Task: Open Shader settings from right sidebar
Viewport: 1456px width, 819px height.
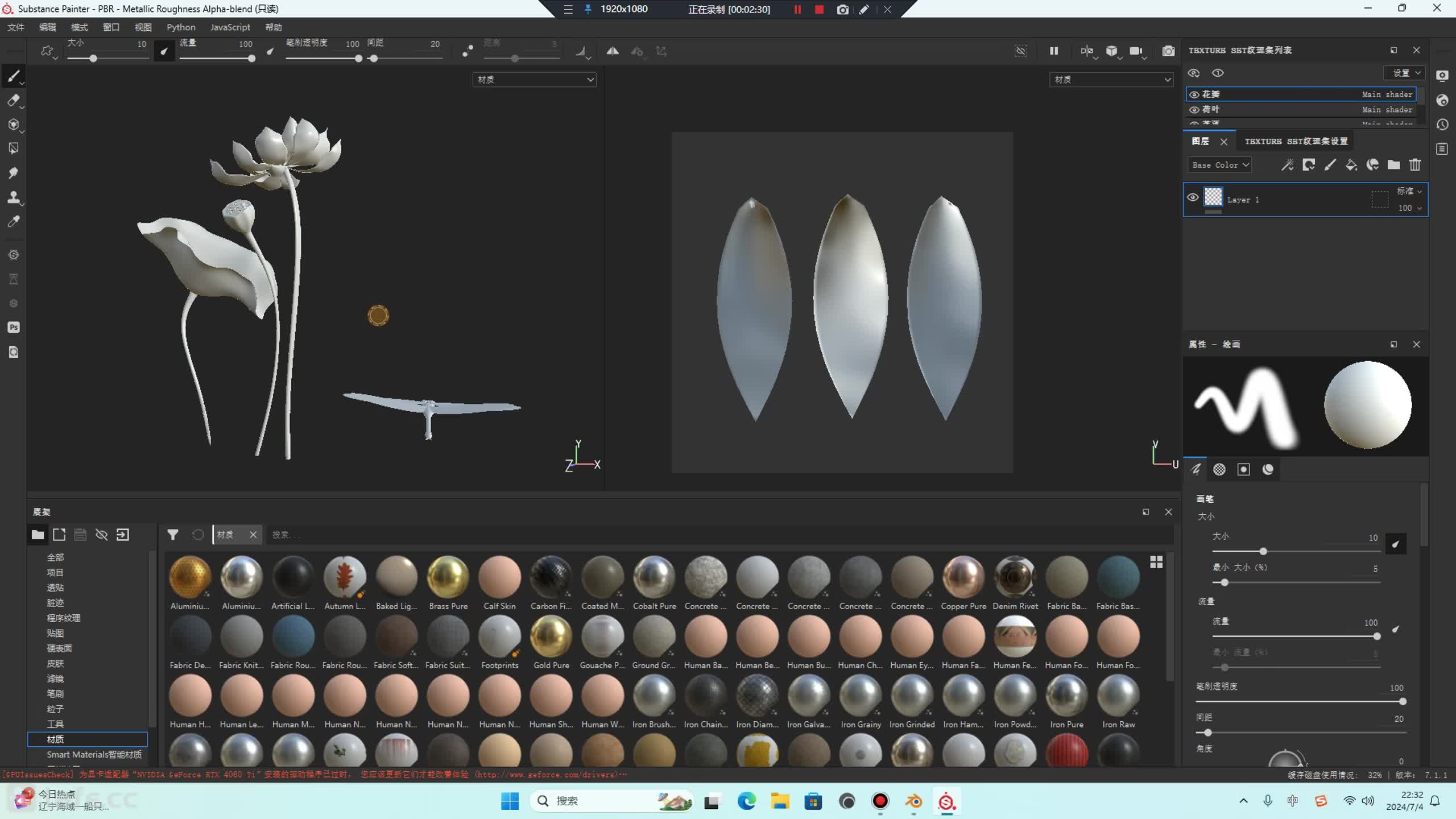Action: 1442,100
